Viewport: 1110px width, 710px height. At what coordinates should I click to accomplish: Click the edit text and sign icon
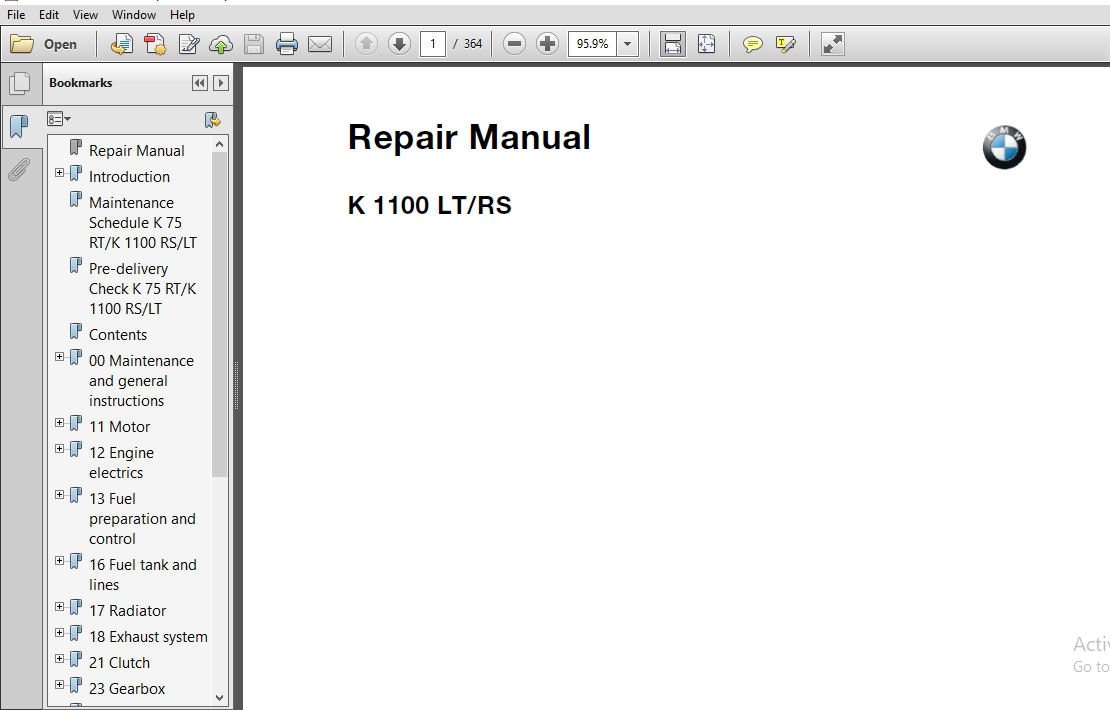[x=188, y=45]
